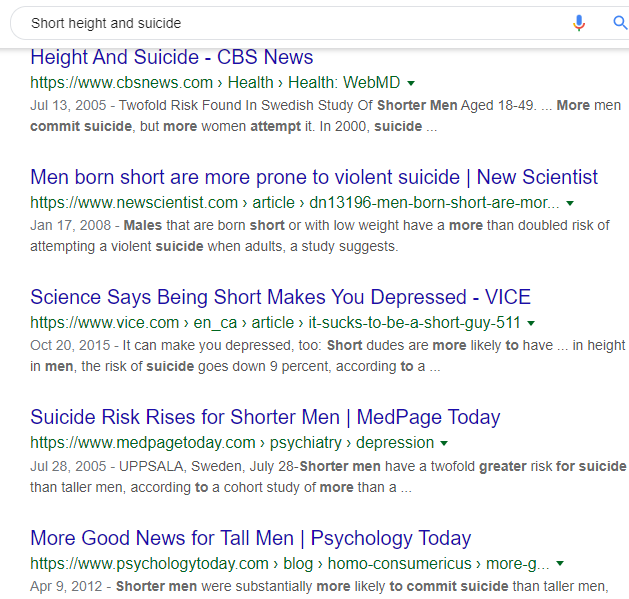Click the green vice.com en_ca article URL

click(x=275, y=323)
